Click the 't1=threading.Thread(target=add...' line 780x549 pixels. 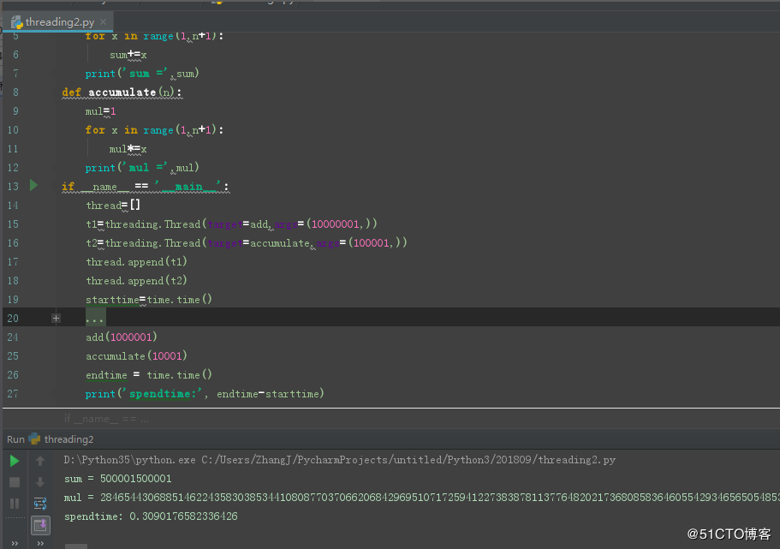tap(231, 224)
